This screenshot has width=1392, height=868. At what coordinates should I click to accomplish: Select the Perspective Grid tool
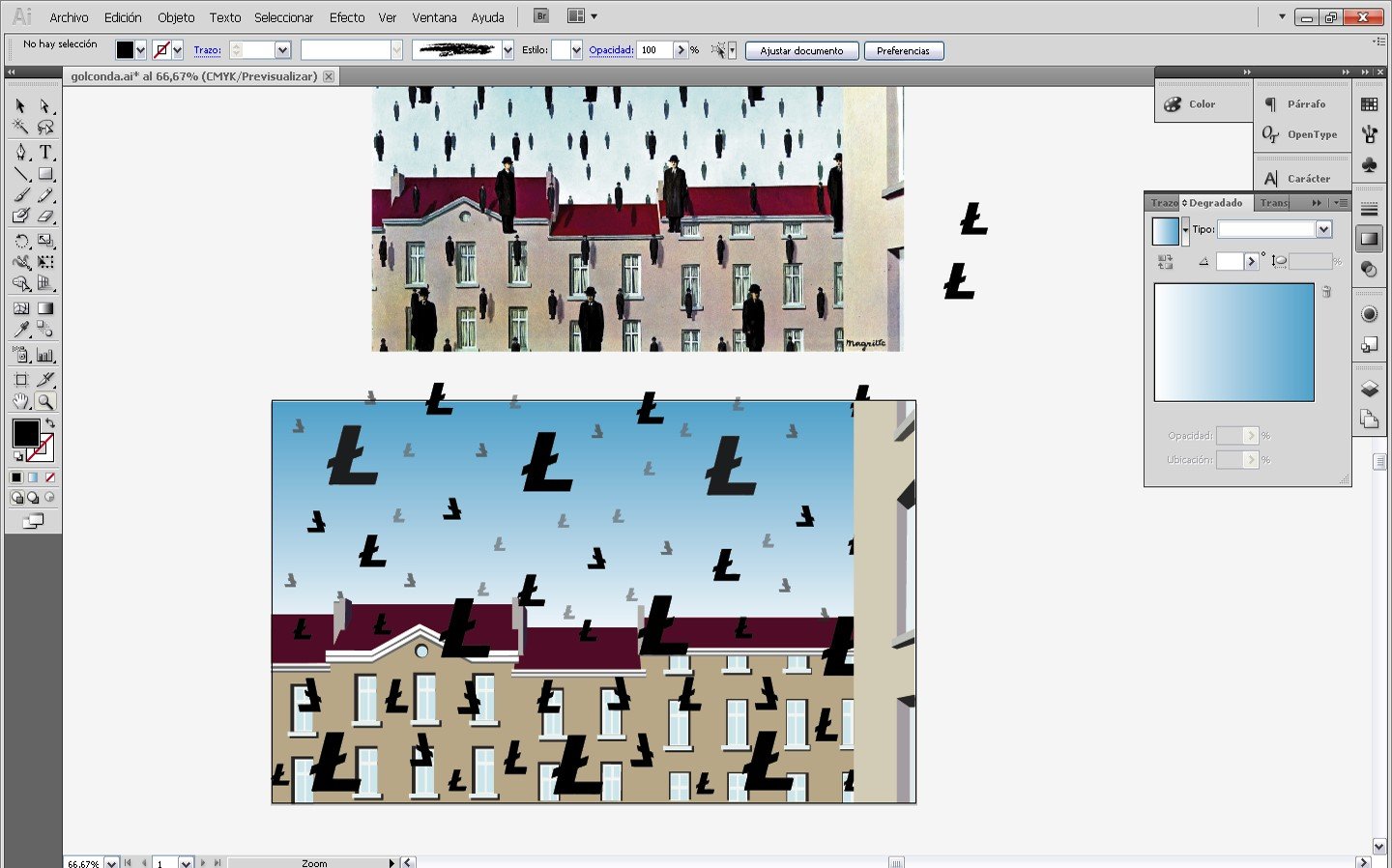coord(45,283)
